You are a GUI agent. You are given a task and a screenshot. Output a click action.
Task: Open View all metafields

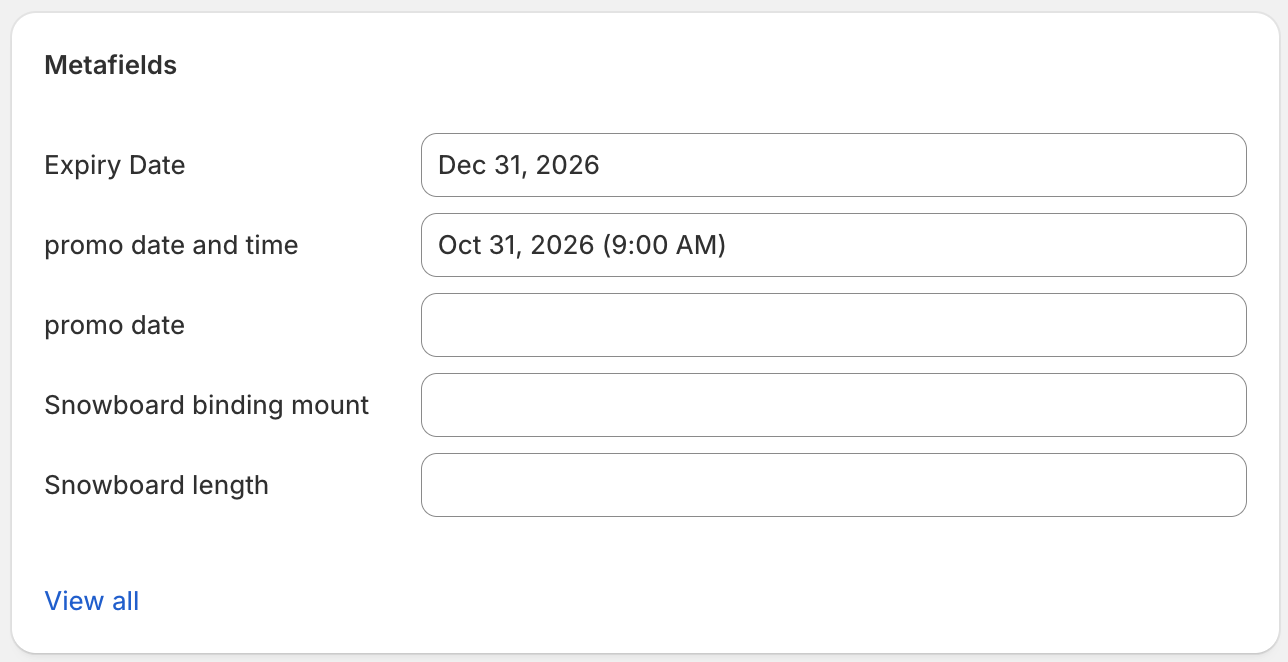pyautogui.click(x=91, y=601)
